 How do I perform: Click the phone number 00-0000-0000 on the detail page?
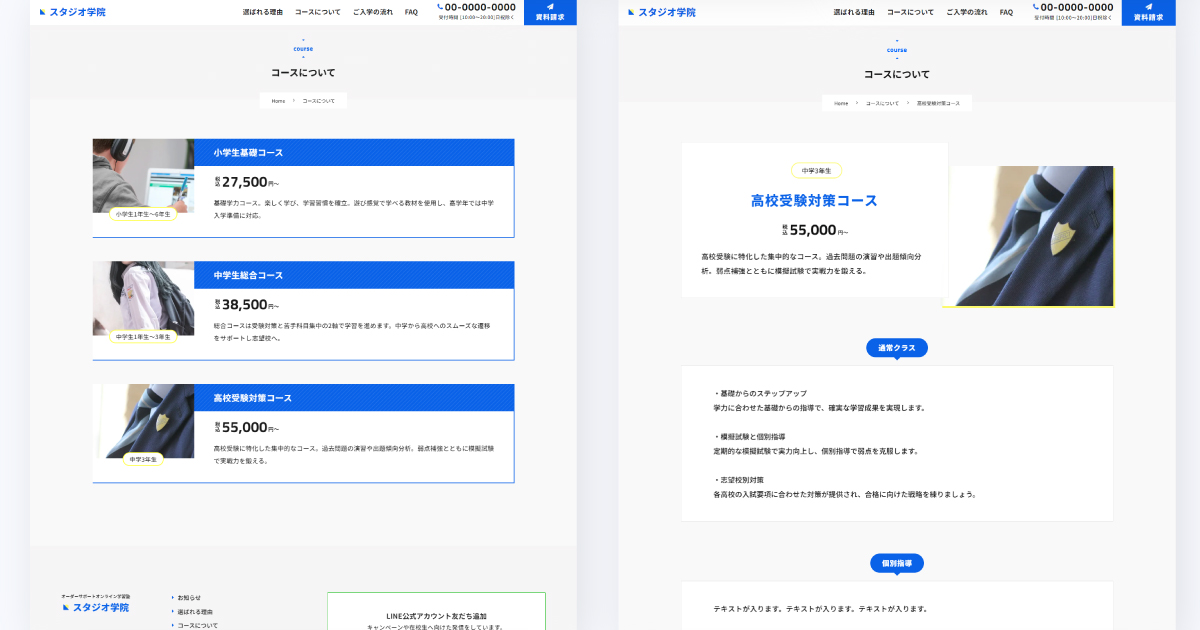point(1076,7)
